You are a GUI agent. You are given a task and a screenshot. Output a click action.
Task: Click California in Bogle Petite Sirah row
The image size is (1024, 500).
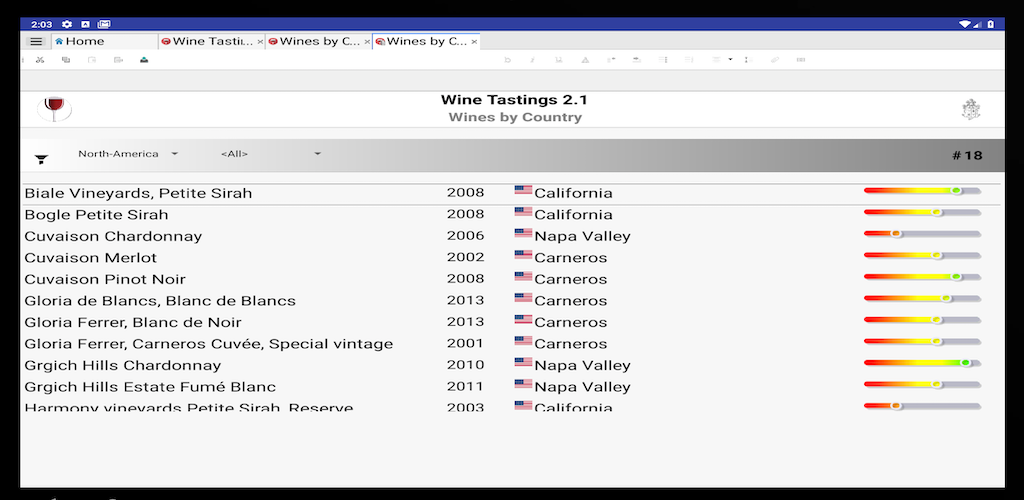[573, 215]
